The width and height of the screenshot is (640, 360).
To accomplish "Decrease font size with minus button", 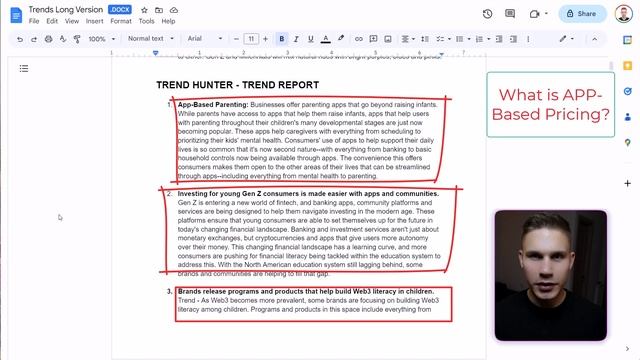I will [x=236, y=39].
